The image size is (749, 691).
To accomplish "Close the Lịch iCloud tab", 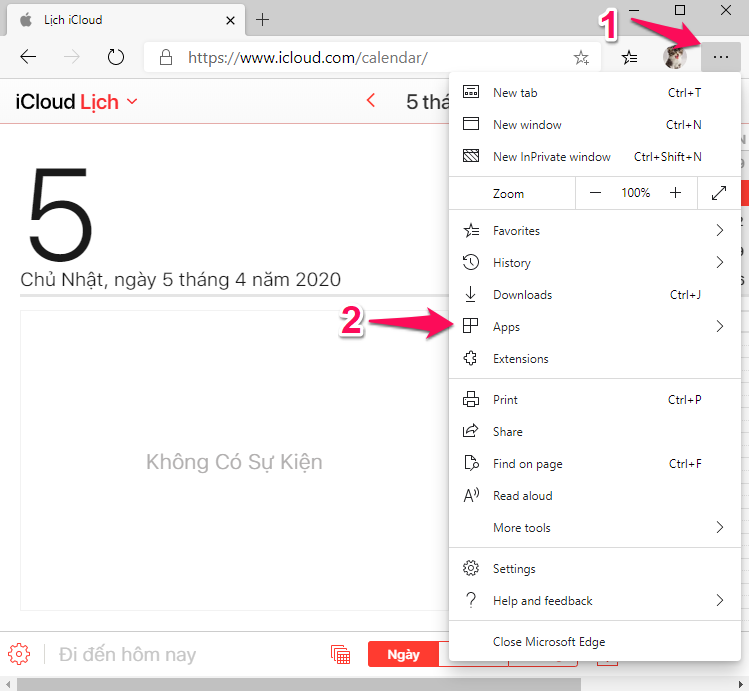I will (230, 20).
